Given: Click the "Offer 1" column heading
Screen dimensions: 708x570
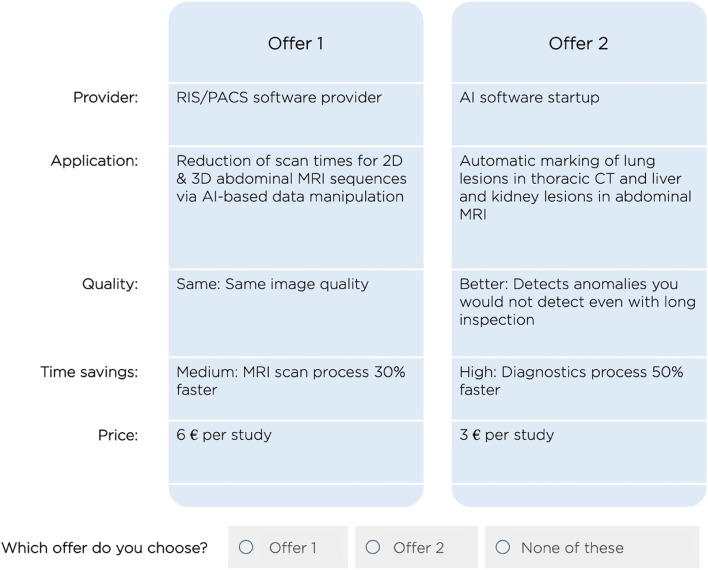Looking at the screenshot, I should [x=296, y=44].
